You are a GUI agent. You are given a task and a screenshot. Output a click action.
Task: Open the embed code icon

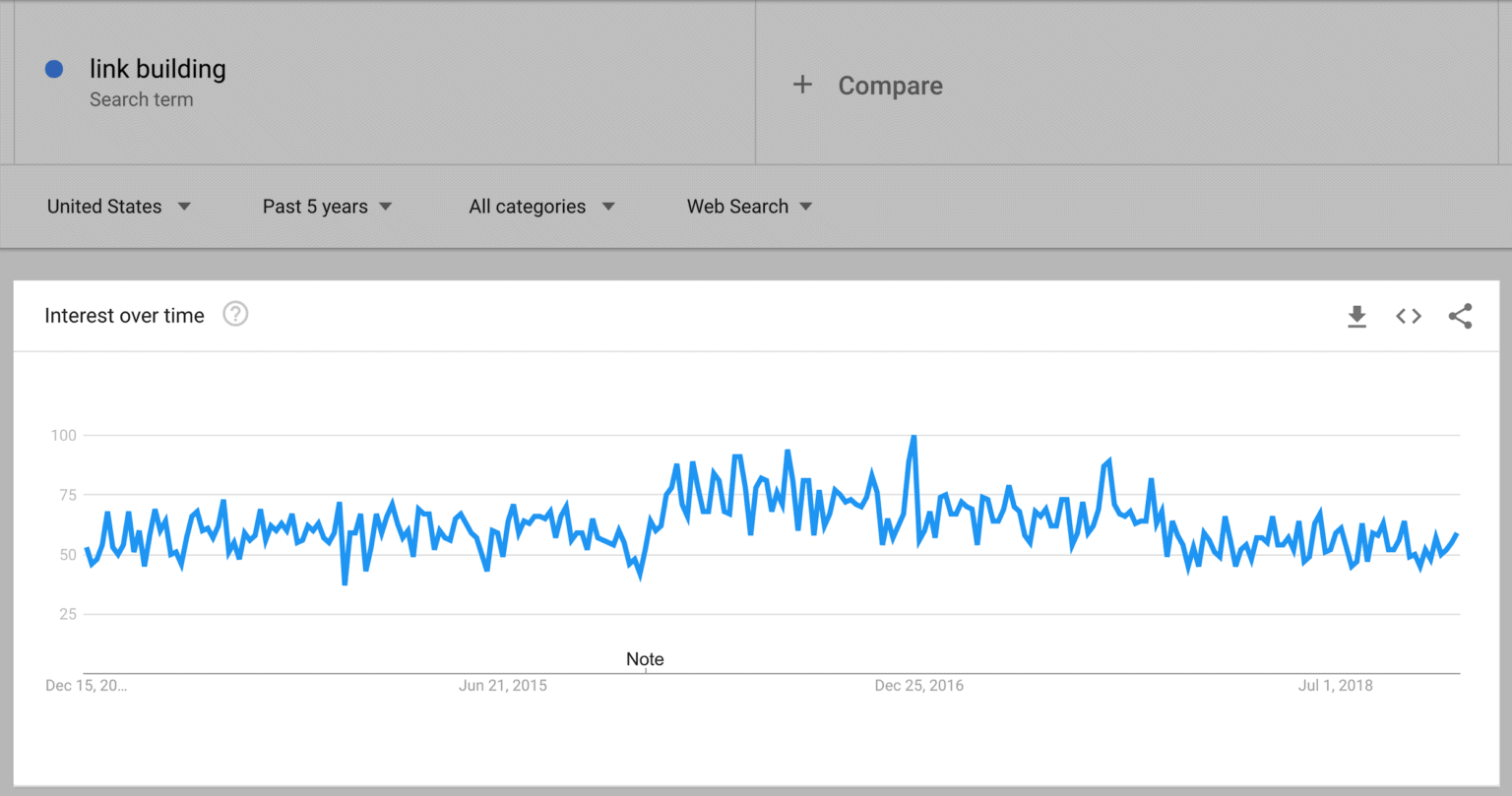(x=1409, y=316)
